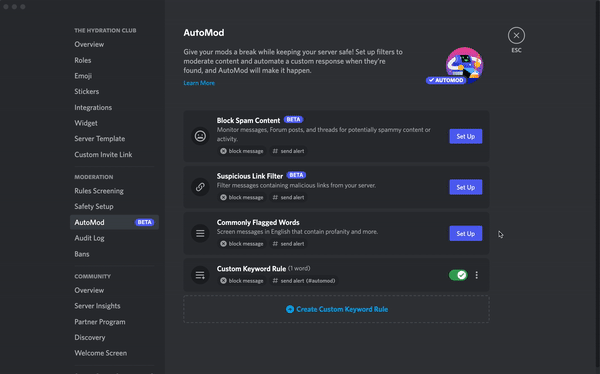Image resolution: width=600 pixels, height=374 pixels.
Task: Open the Custom Keyword Rule three-dot menu
Action: pos(476,275)
